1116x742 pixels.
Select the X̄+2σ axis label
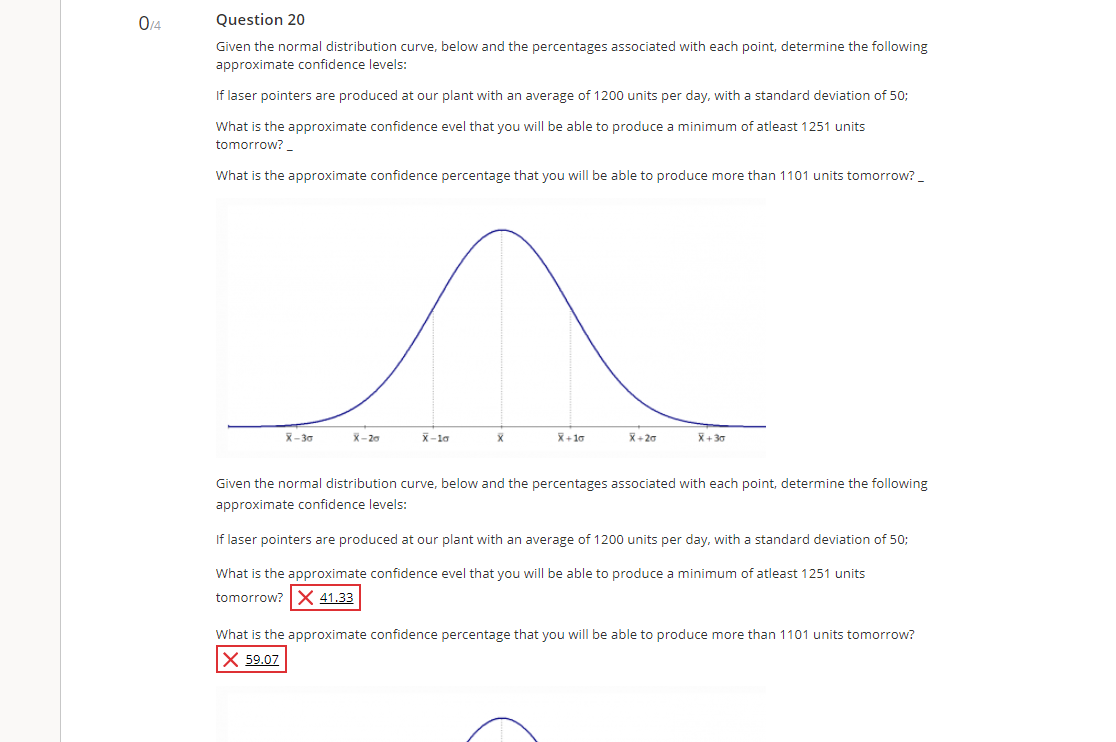pos(641,437)
